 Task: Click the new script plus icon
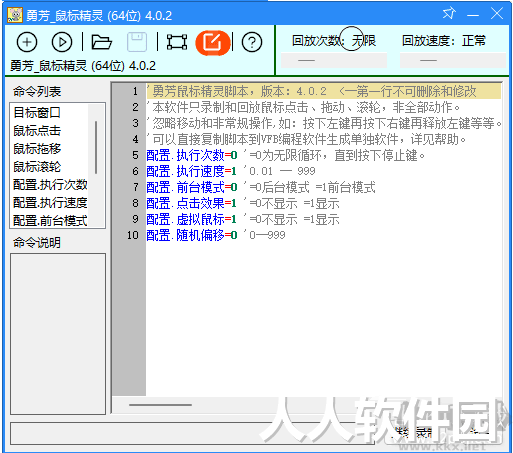click(x=27, y=42)
